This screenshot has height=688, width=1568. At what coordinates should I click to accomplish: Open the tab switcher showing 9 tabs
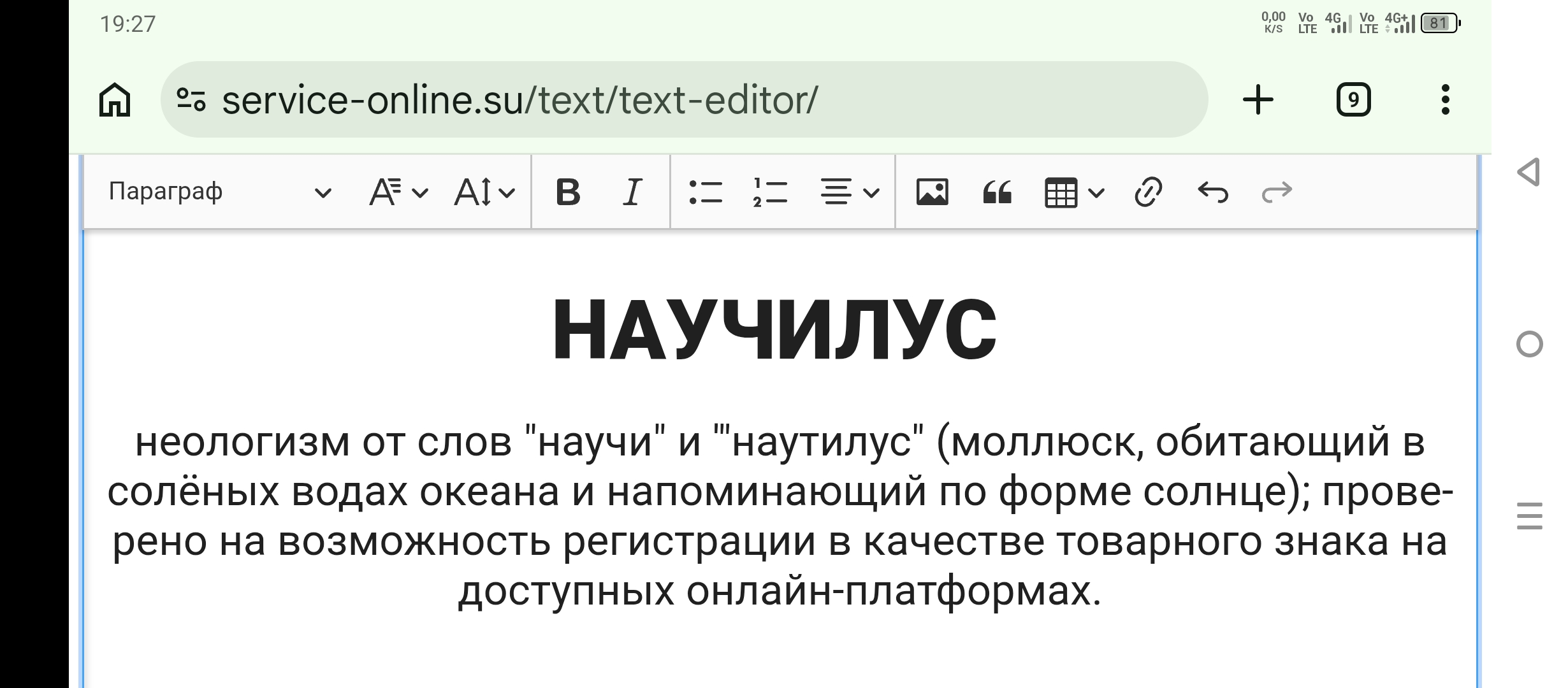tap(1353, 100)
